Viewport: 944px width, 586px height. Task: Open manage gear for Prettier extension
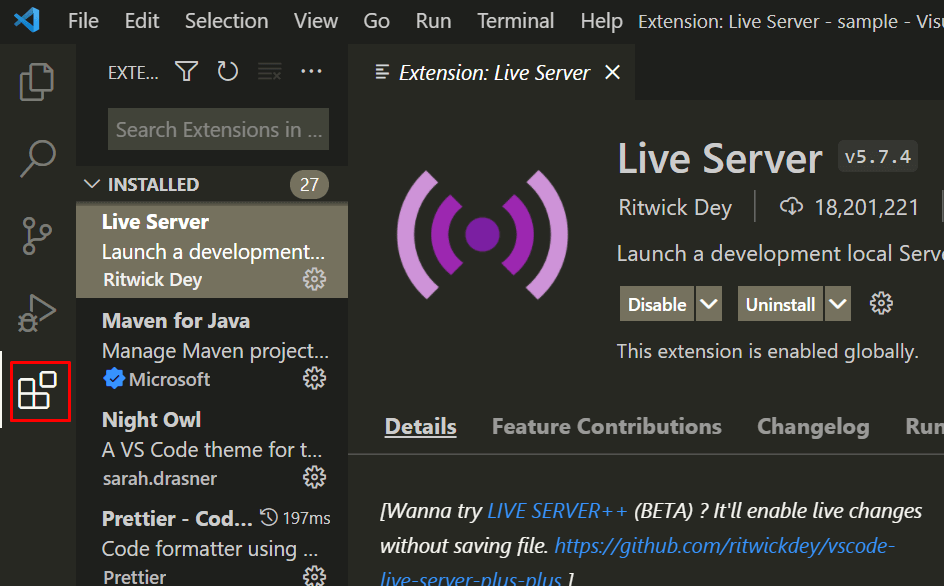point(314,576)
